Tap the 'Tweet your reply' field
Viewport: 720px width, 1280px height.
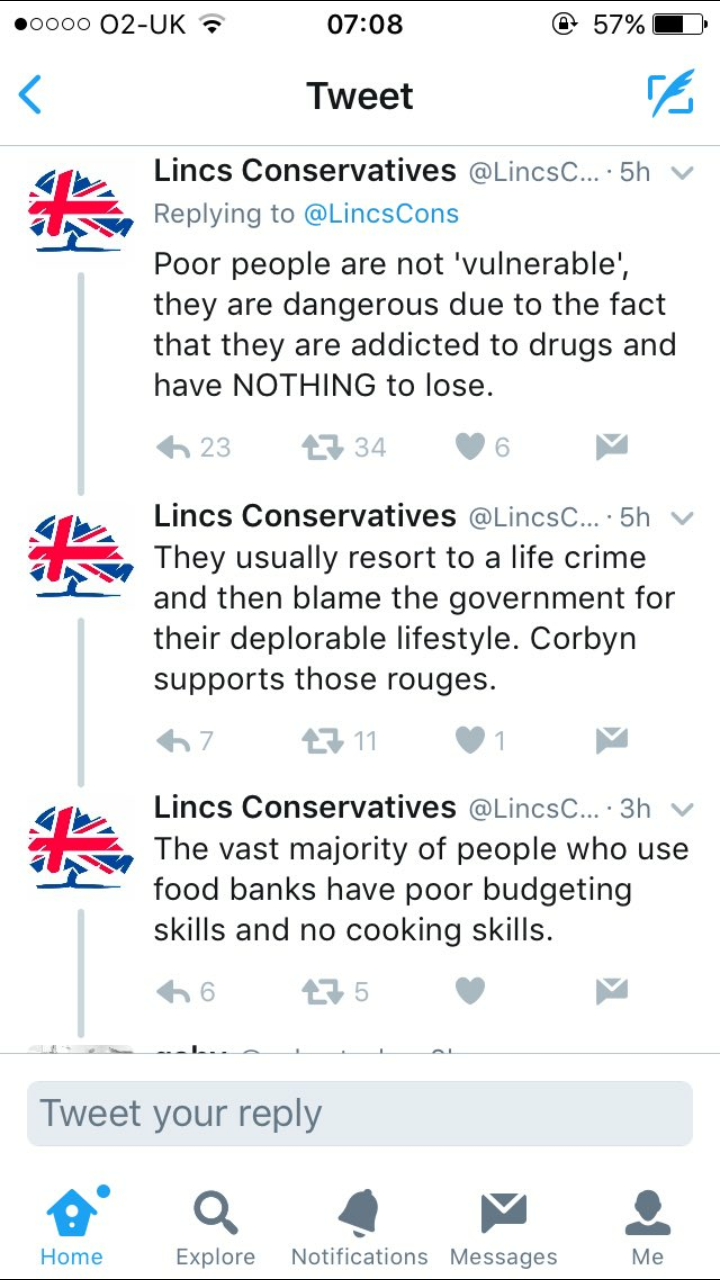point(360,1113)
